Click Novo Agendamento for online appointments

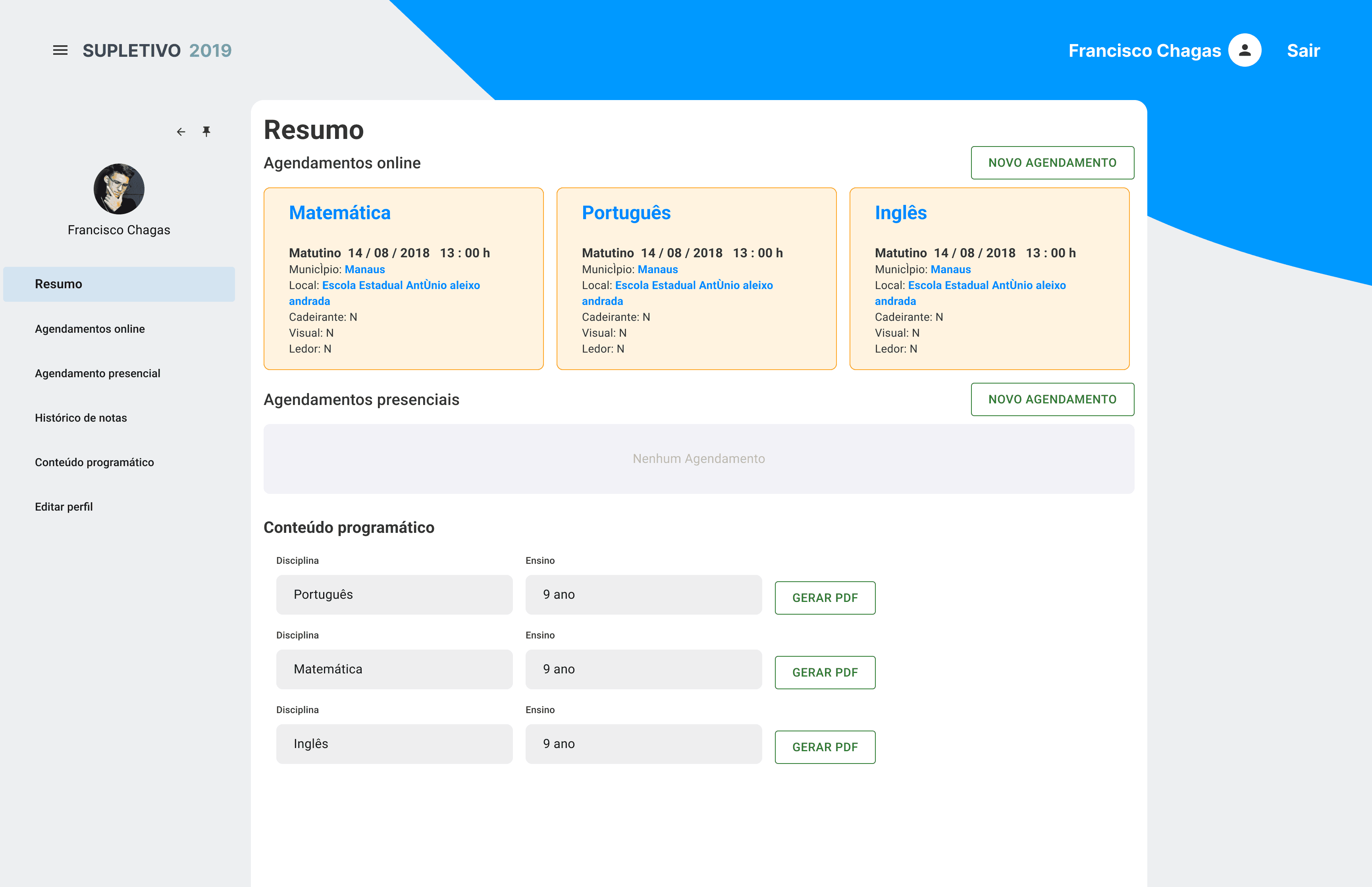point(1052,163)
